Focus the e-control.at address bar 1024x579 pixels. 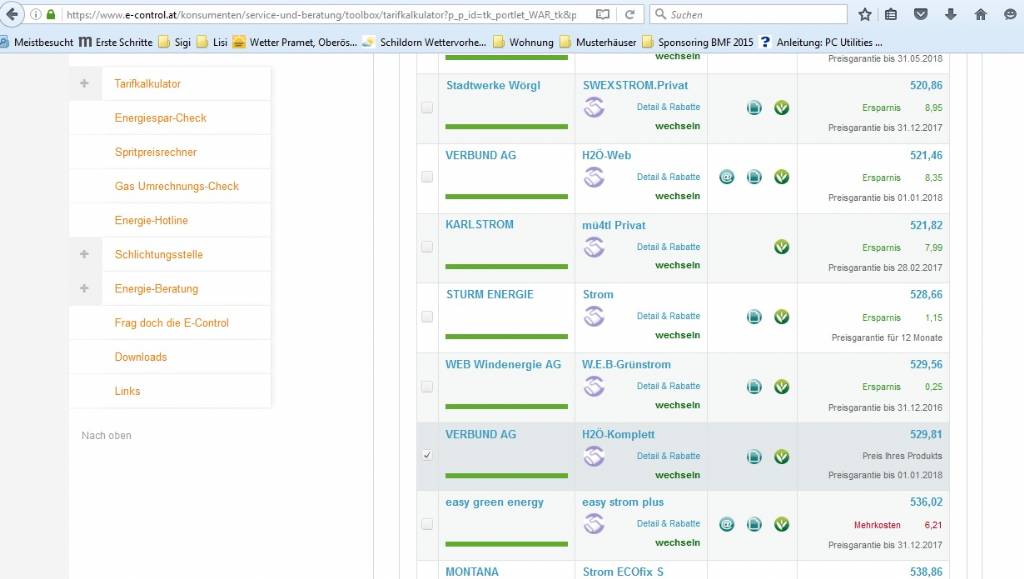[321, 14]
